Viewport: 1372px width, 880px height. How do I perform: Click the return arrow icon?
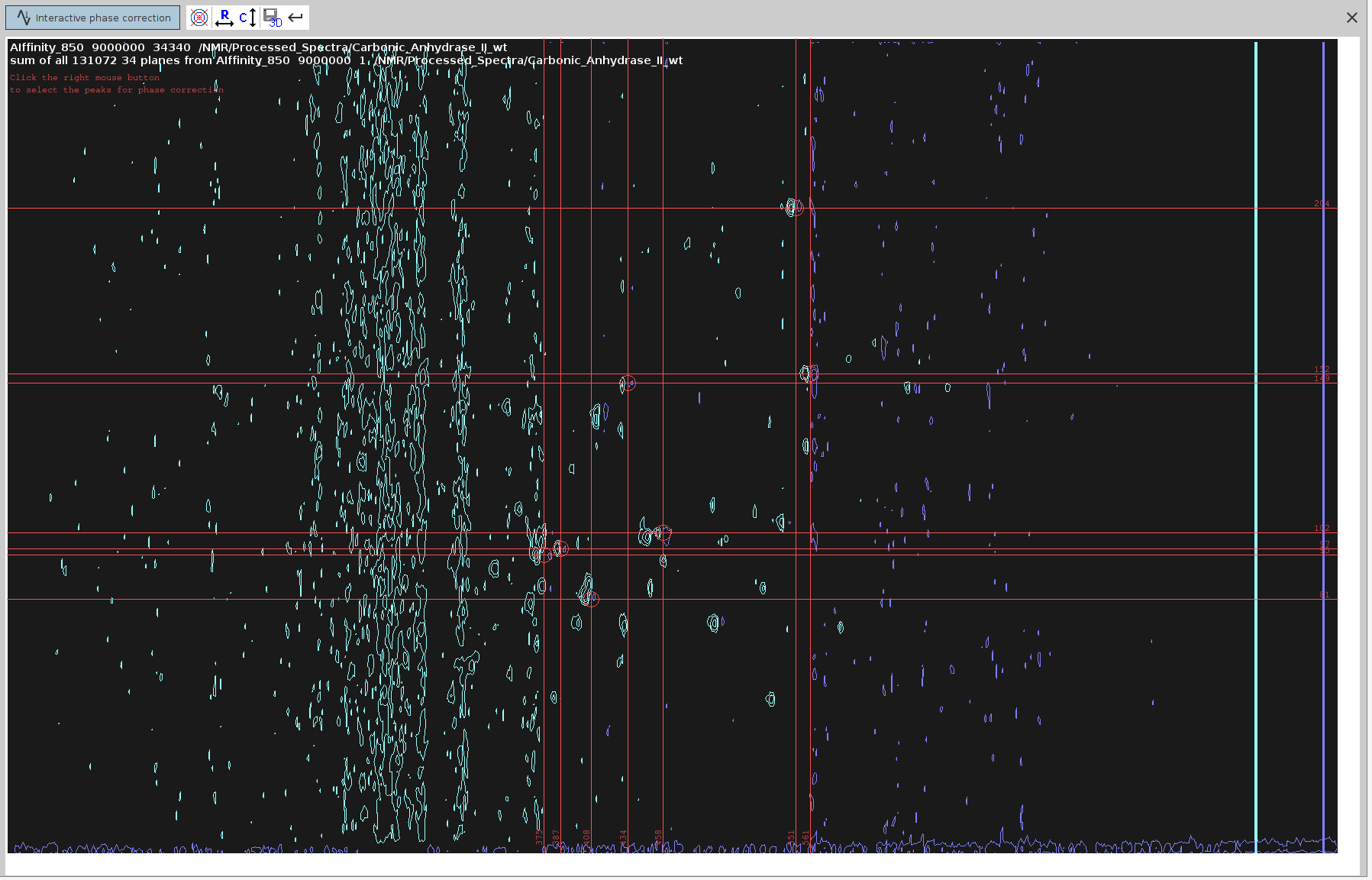[296, 18]
